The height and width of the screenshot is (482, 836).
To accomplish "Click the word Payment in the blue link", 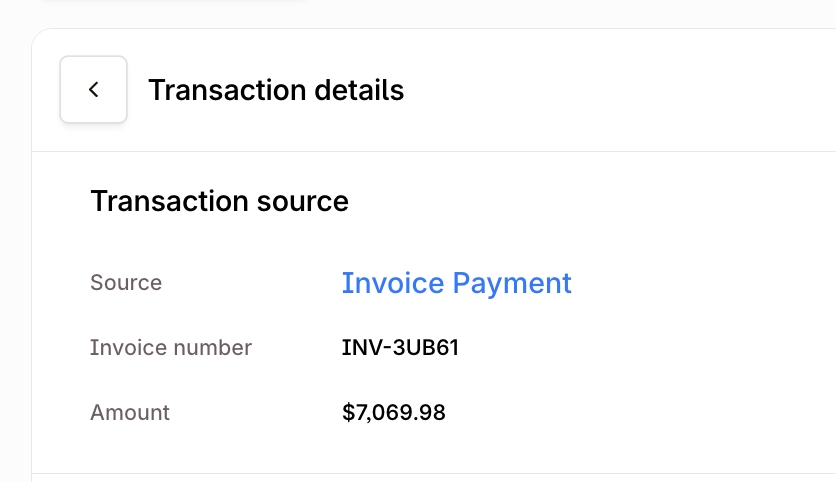I will pyautogui.click(x=513, y=283).
